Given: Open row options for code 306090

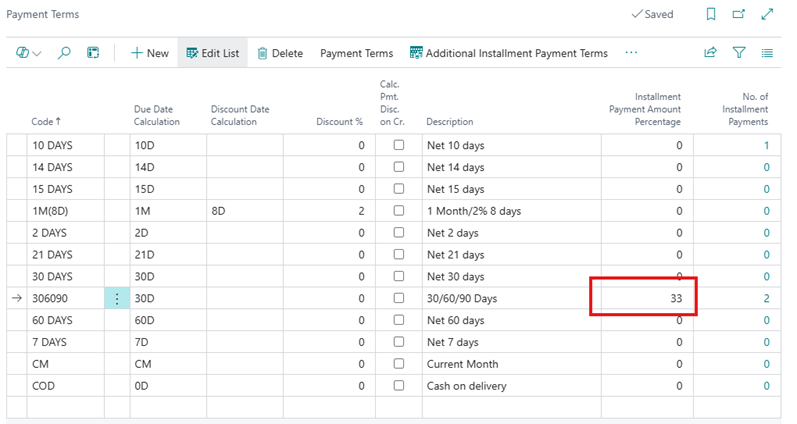Looking at the screenshot, I should pyautogui.click(x=117, y=298).
